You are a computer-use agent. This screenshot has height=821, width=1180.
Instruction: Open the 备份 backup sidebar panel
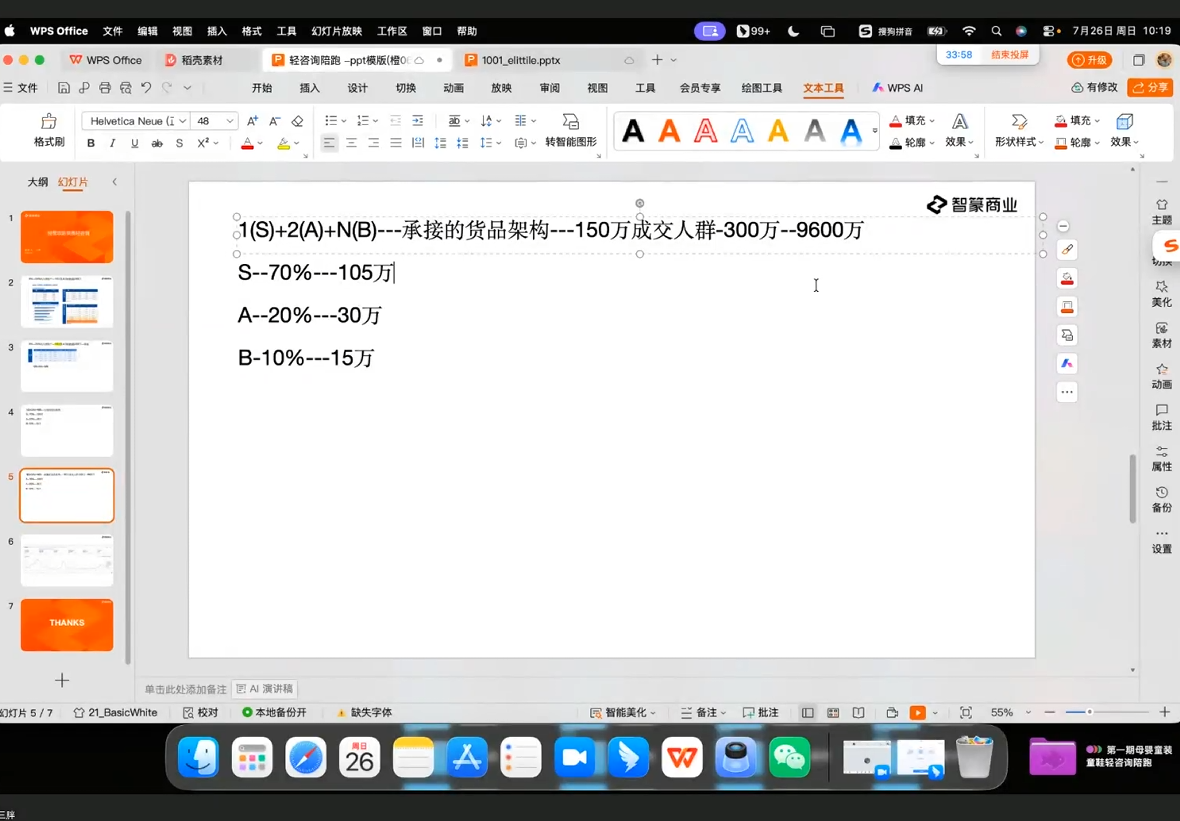click(x=1161, y=499)
